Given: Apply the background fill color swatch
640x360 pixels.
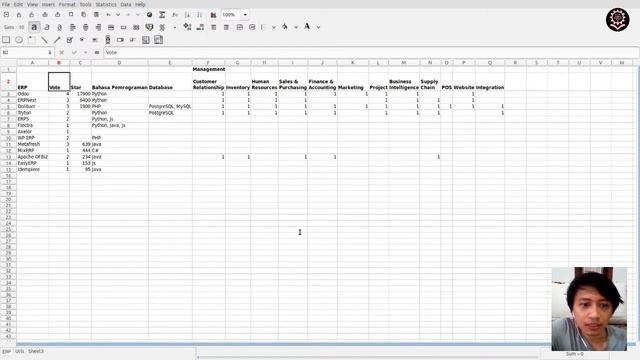Looking at the screenshot, I should coord(285,27).
